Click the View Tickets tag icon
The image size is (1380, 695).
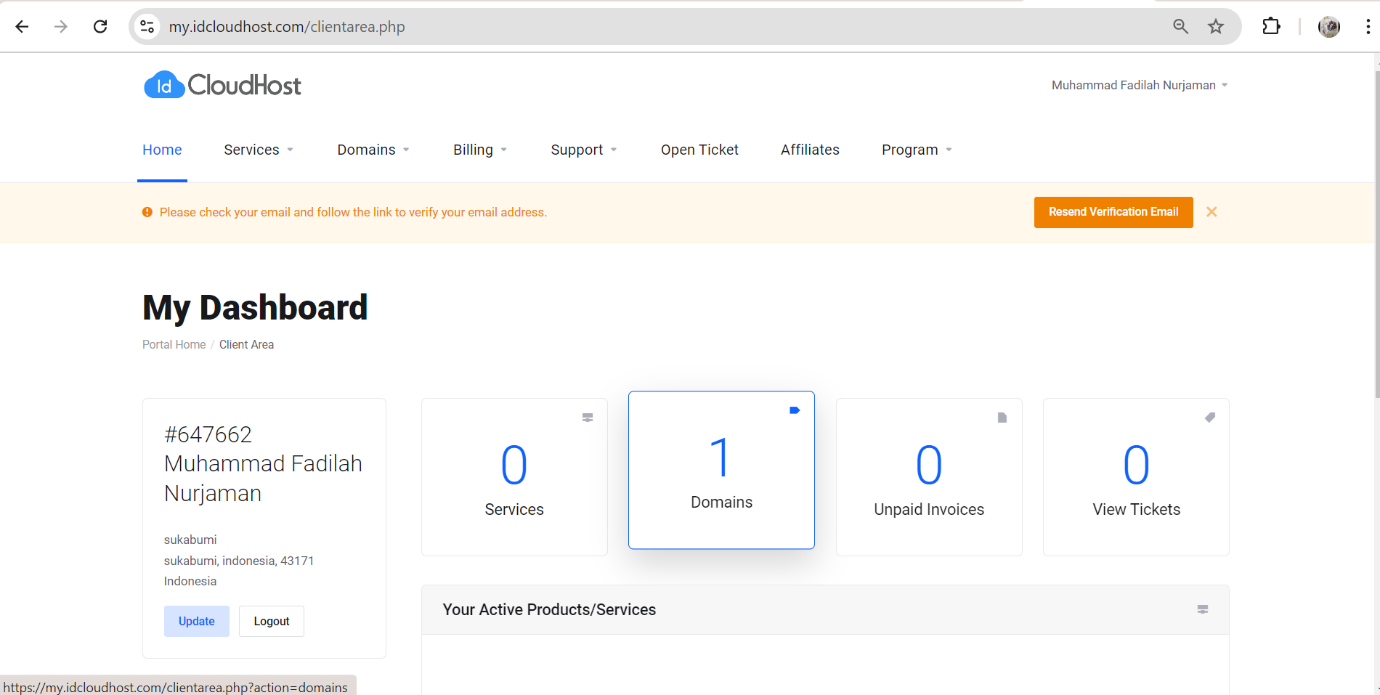[1210, 418]
